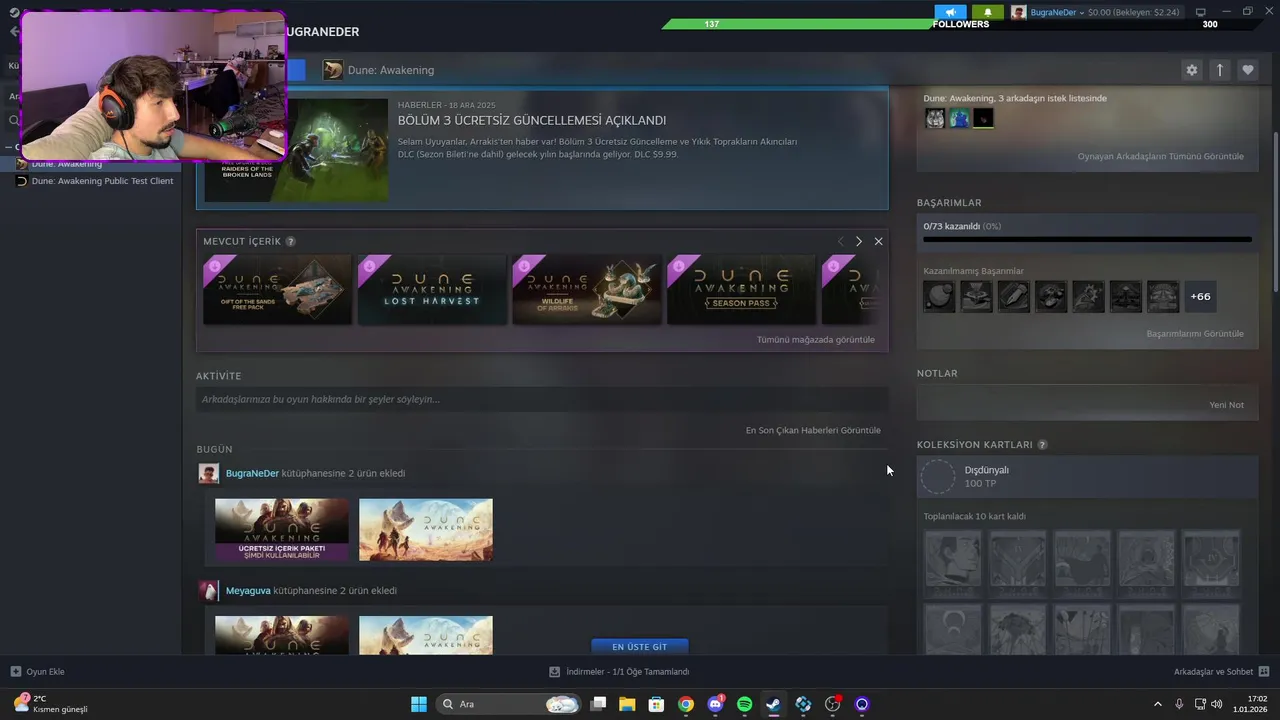Go to previous DLC carousel arrow

pos(840,241)
